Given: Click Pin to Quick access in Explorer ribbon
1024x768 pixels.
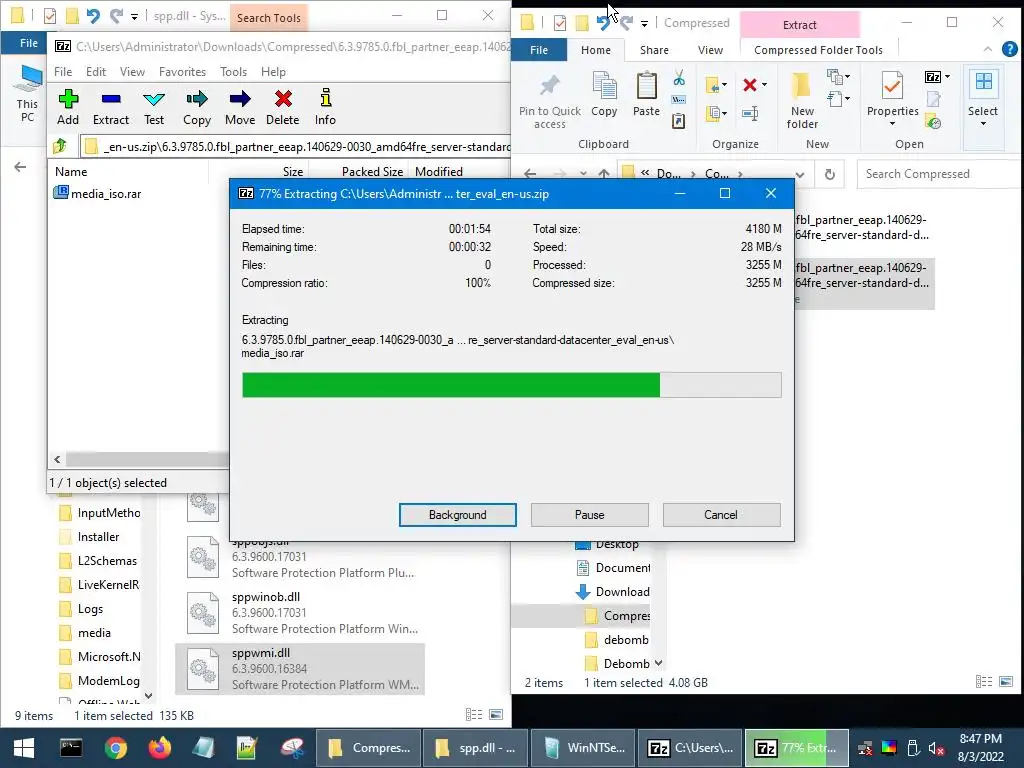Looking at the screenshot, I should (550, 100).
